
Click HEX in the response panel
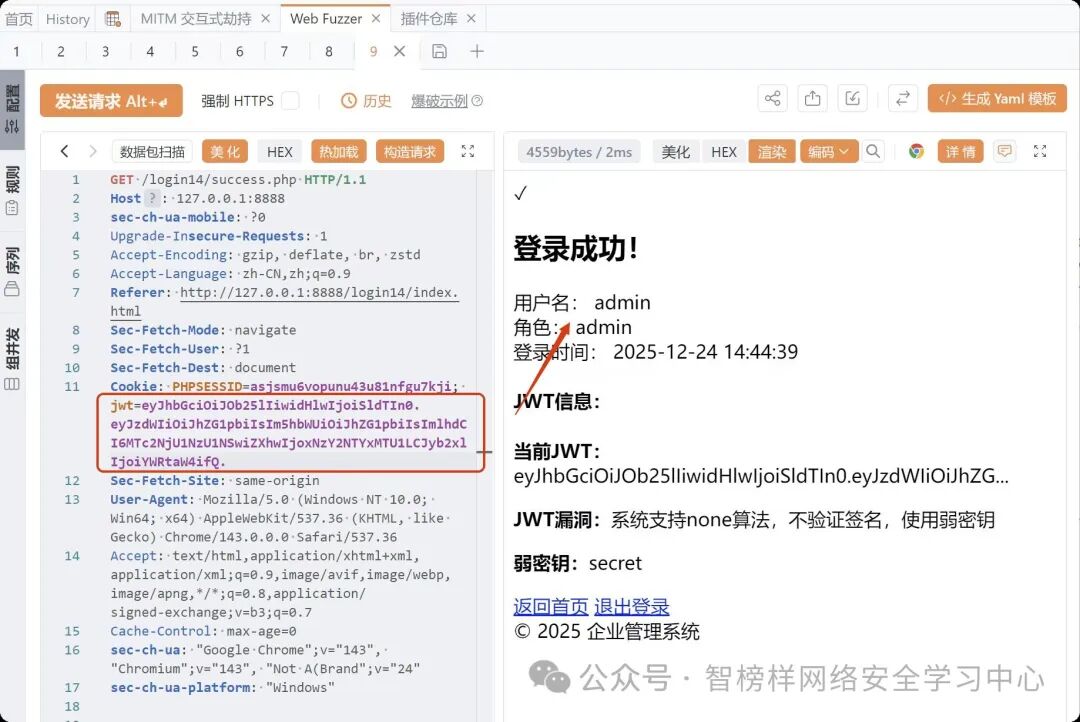(724, 151)
